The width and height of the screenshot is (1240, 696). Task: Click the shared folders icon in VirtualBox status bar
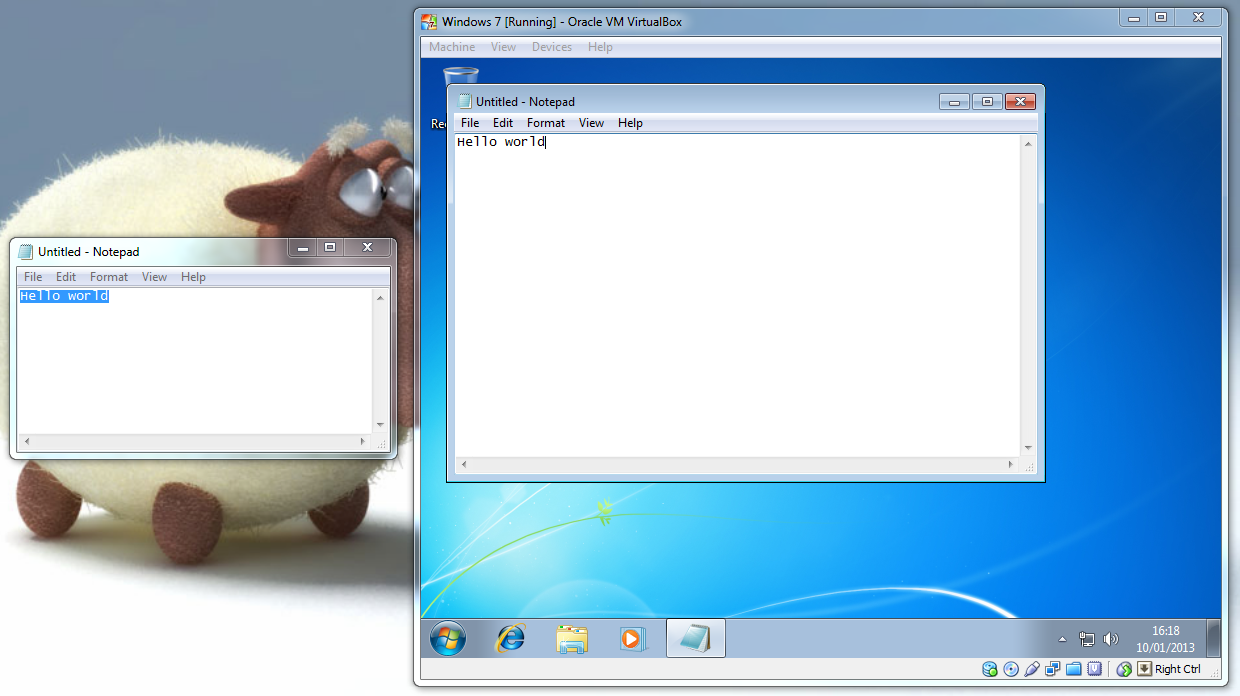(1074, 669)
